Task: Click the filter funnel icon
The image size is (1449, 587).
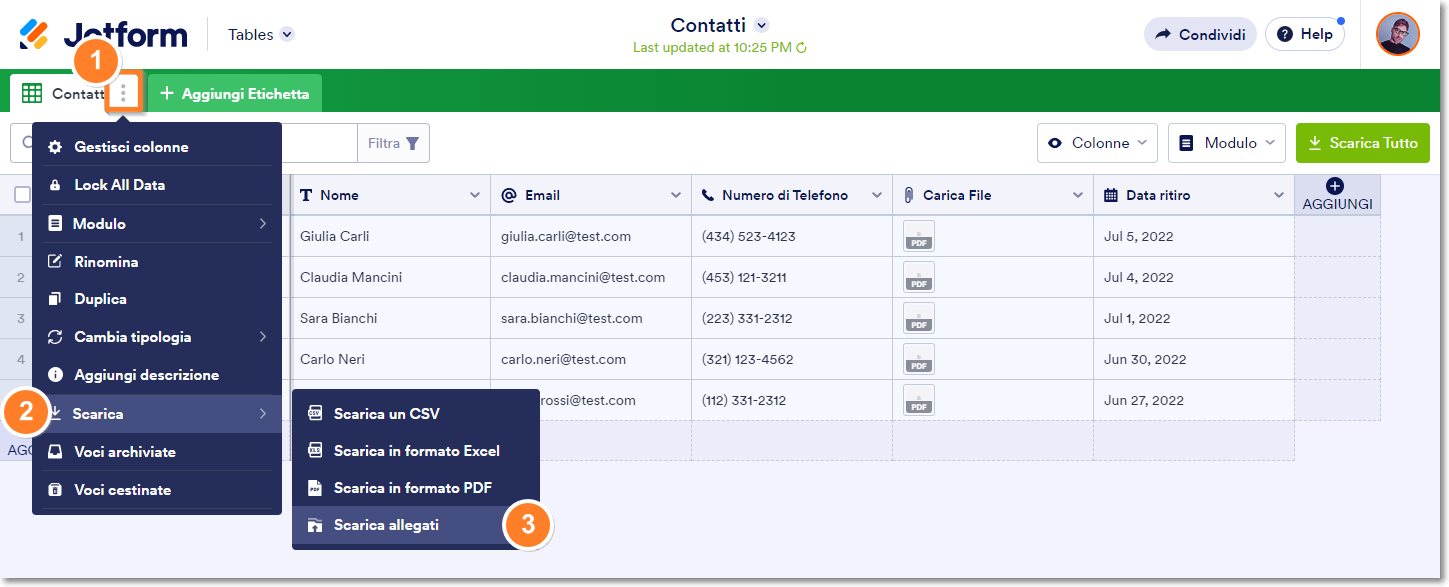Action: pyautogui.click(x=411, y=143)
